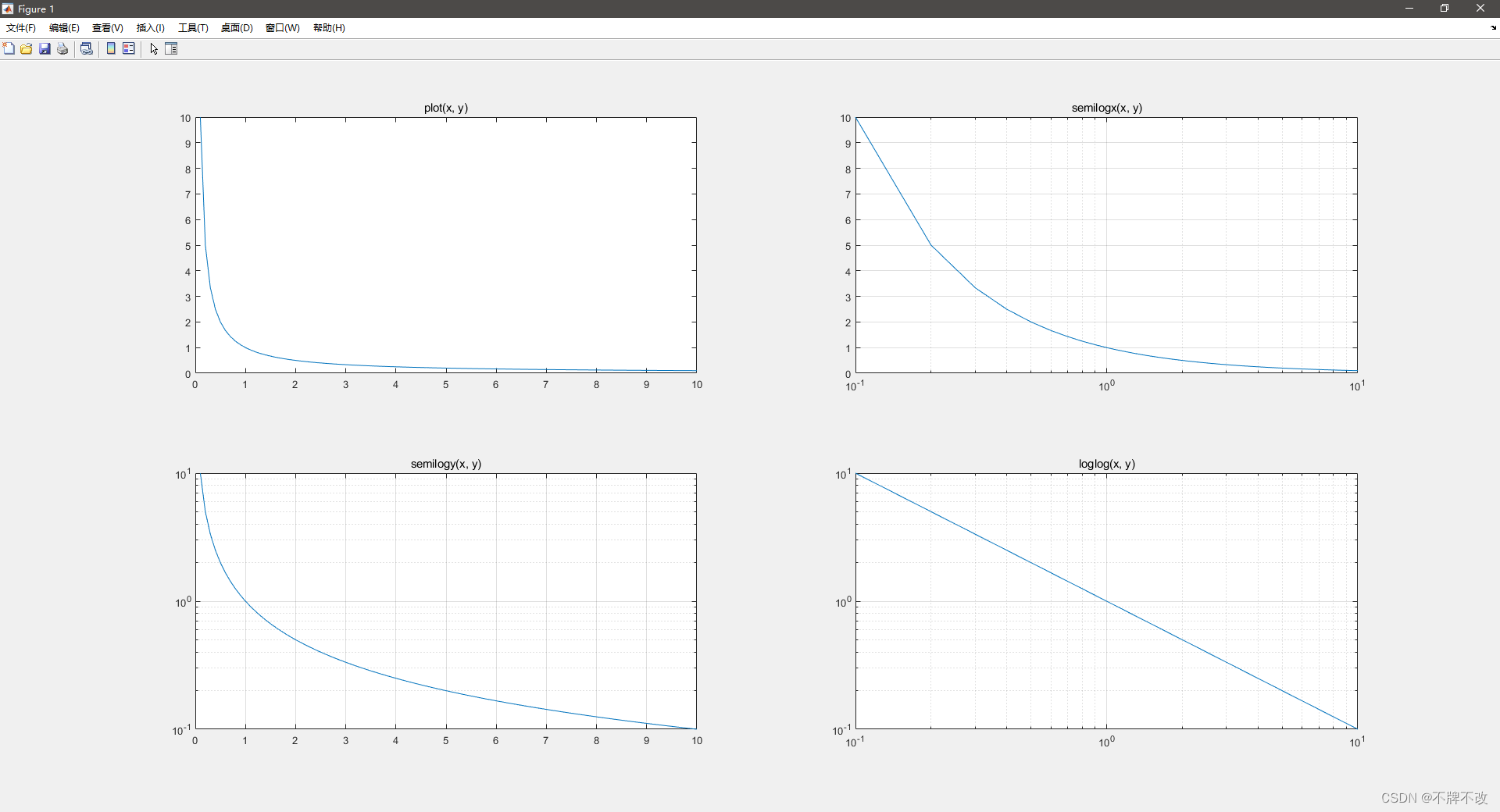The height and width of the screenshot is (812, 1500).
Task: Close the Figure 1 window
Action: point(1480,9)
